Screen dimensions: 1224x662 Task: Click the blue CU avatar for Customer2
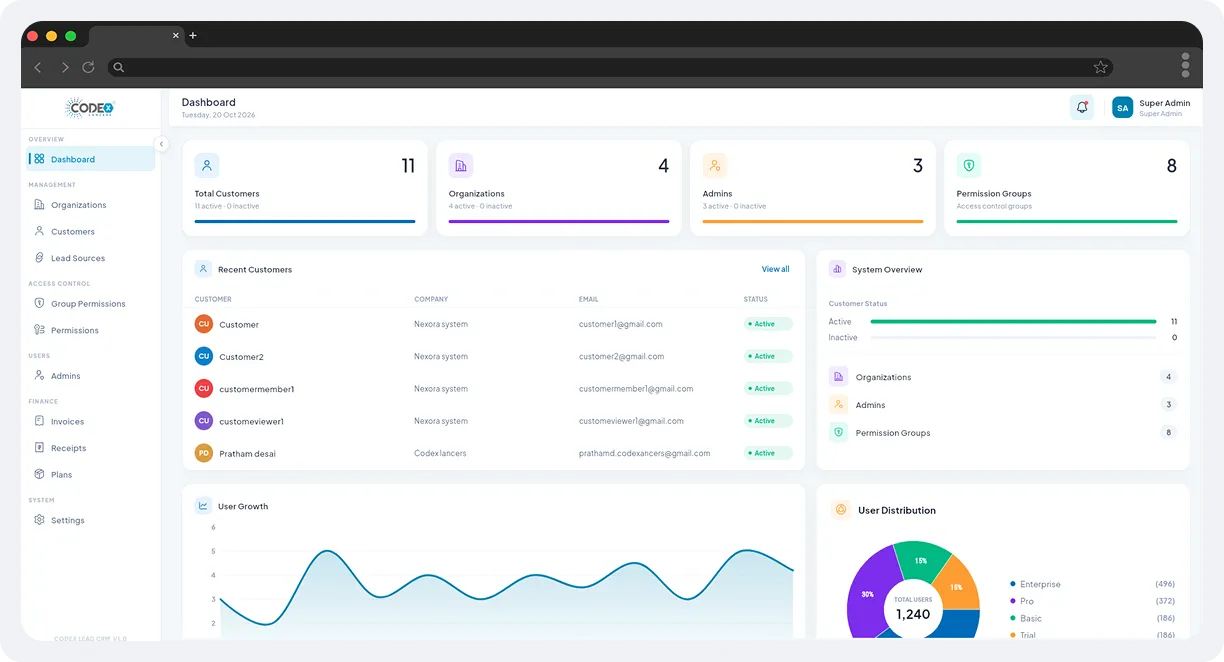[x=204, y=356]
